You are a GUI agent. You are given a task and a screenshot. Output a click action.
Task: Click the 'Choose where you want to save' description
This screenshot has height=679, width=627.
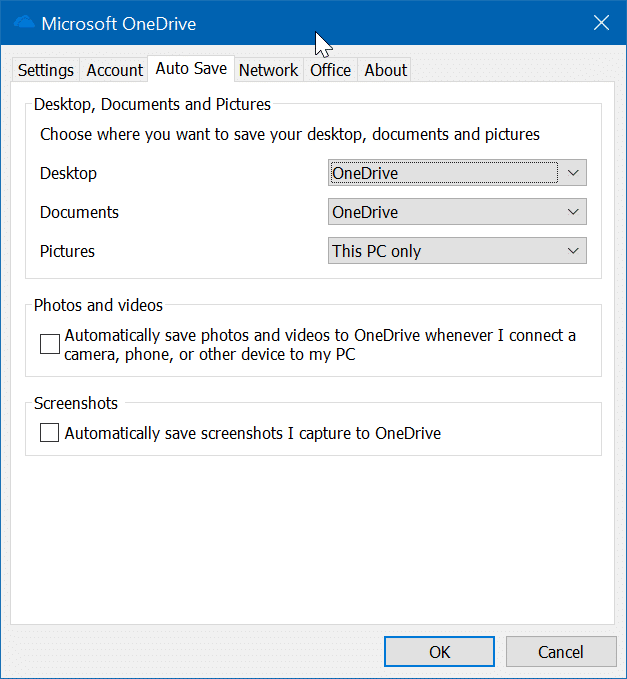[290, 135]
